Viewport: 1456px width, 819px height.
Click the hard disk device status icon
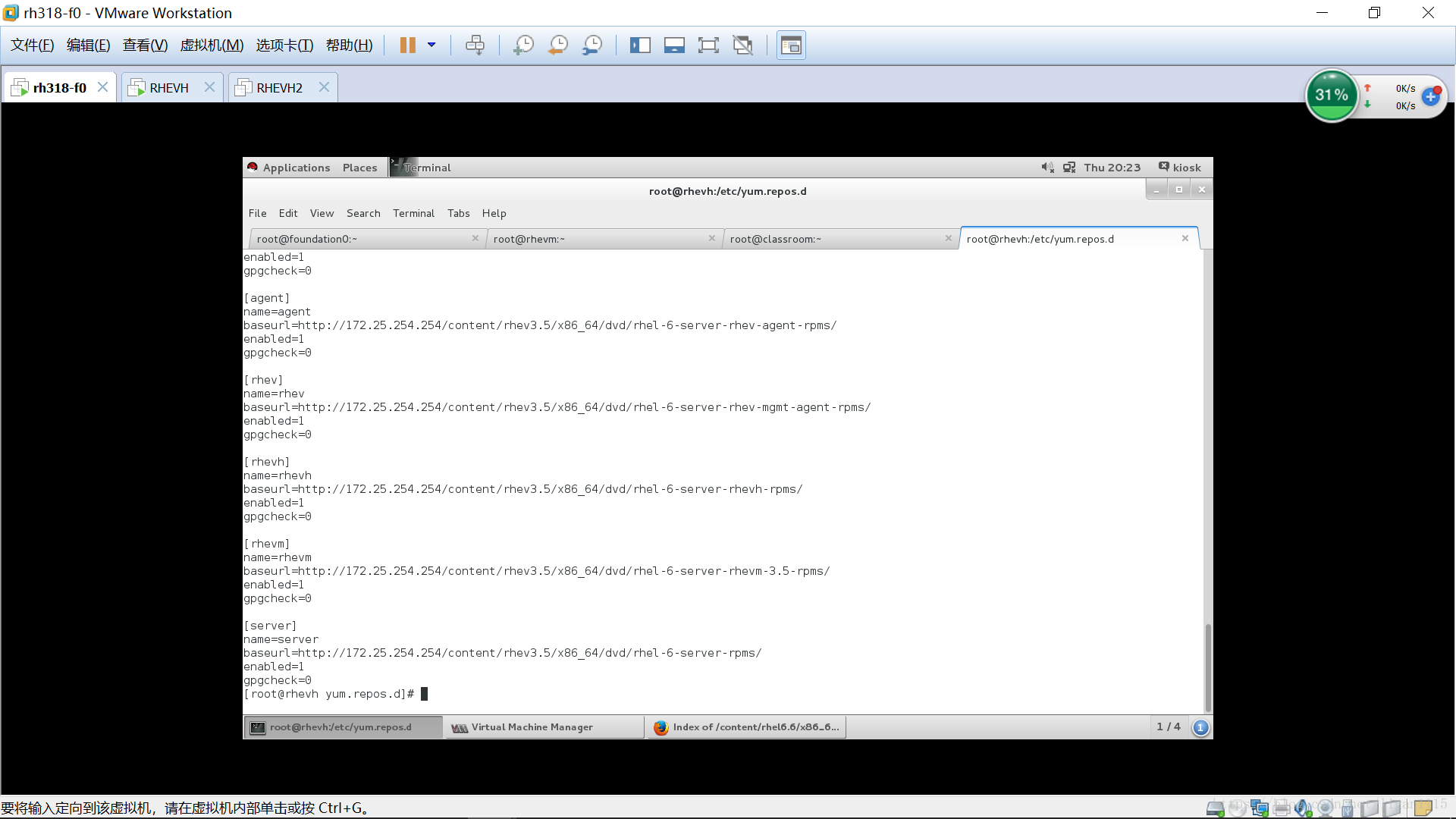1215,808
